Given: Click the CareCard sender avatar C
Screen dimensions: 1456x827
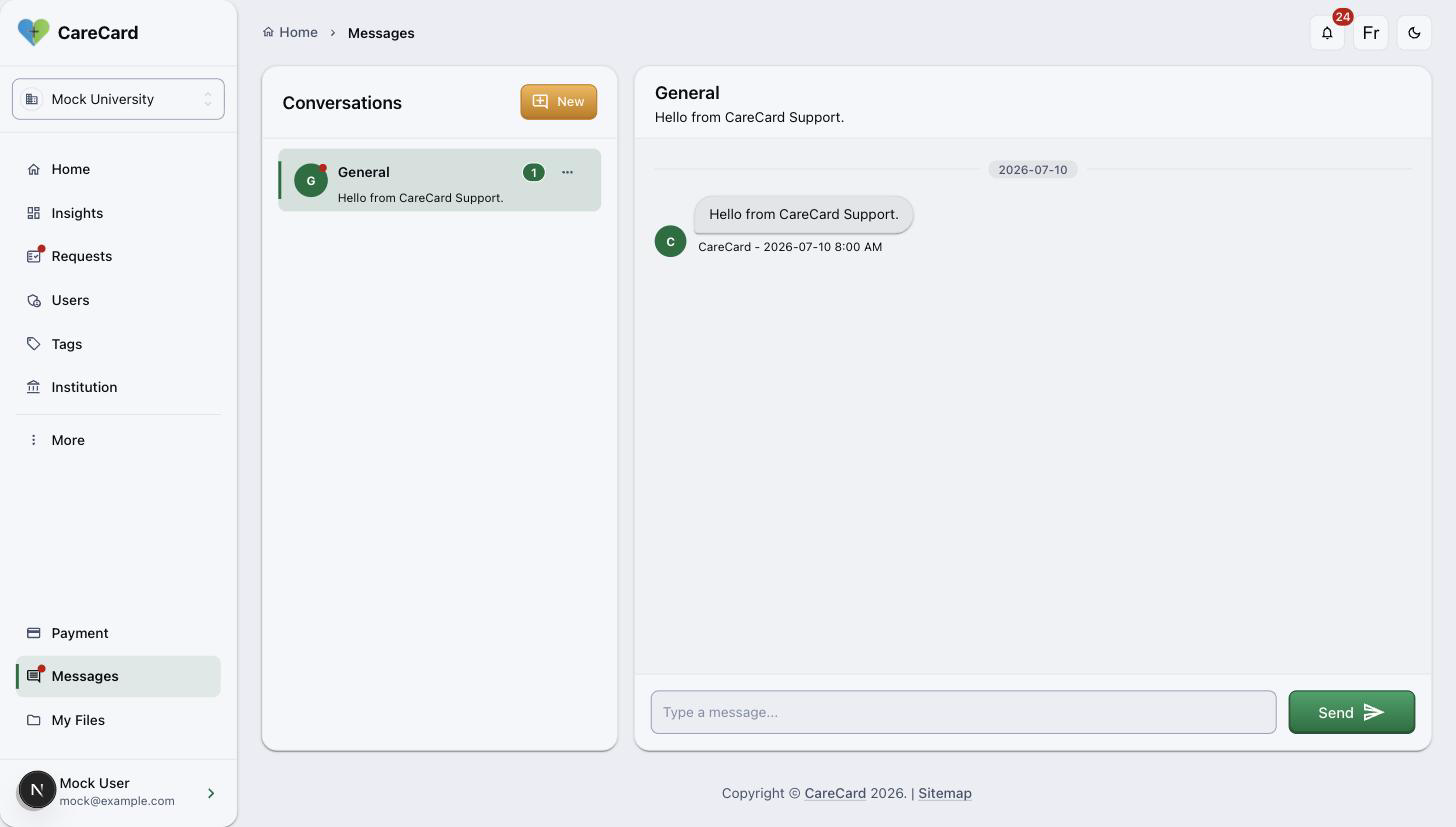Looking at the screenshot, I should point(670,241).
